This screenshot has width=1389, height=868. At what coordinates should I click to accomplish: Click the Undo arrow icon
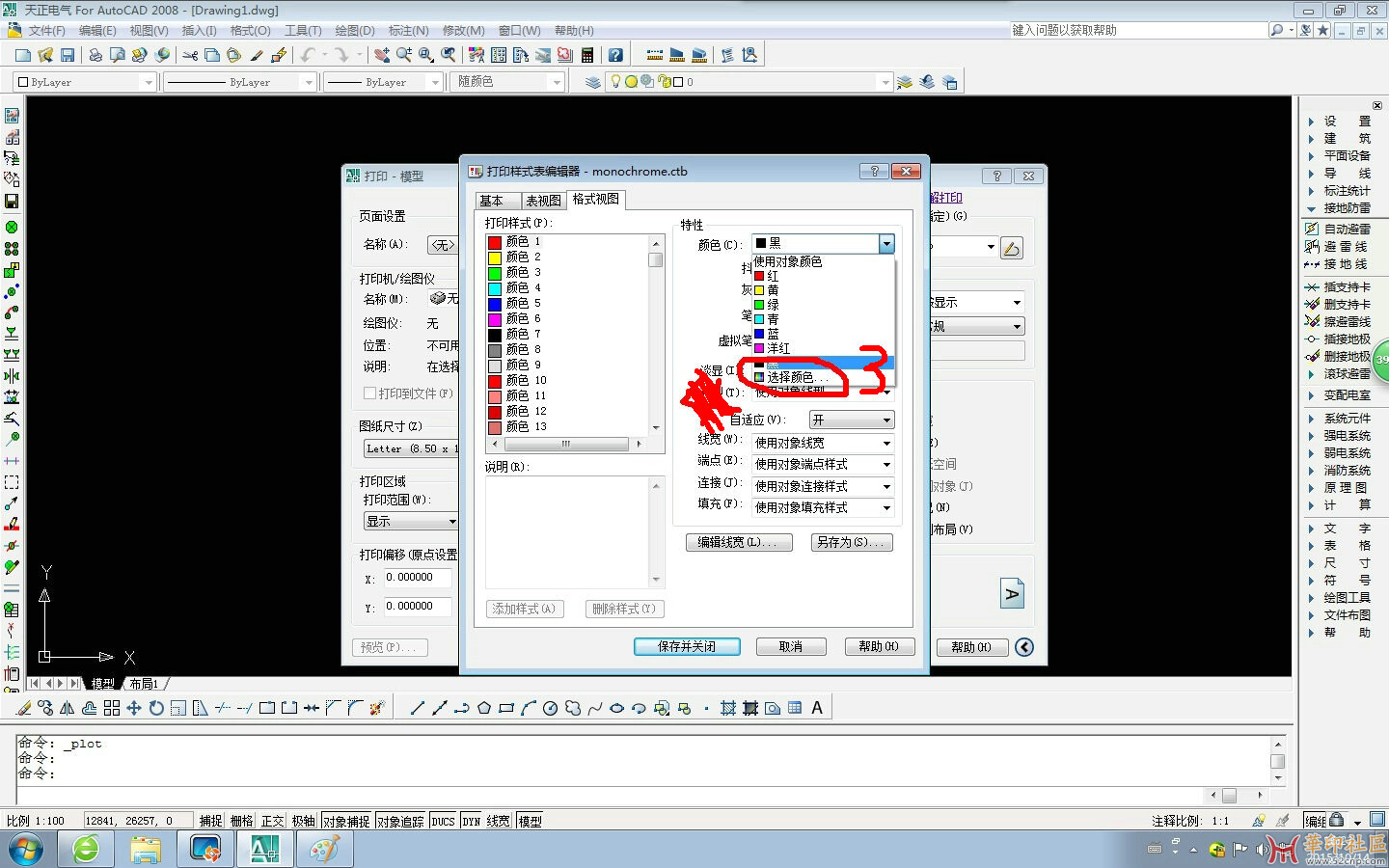(x=308, y=55)
